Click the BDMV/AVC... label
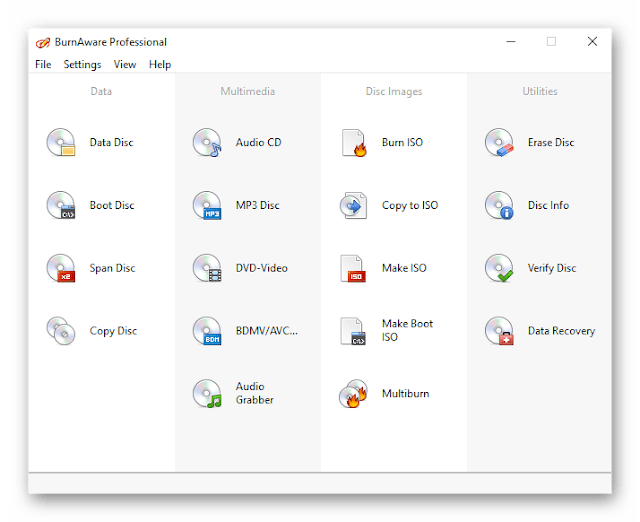 pos(267,331)
